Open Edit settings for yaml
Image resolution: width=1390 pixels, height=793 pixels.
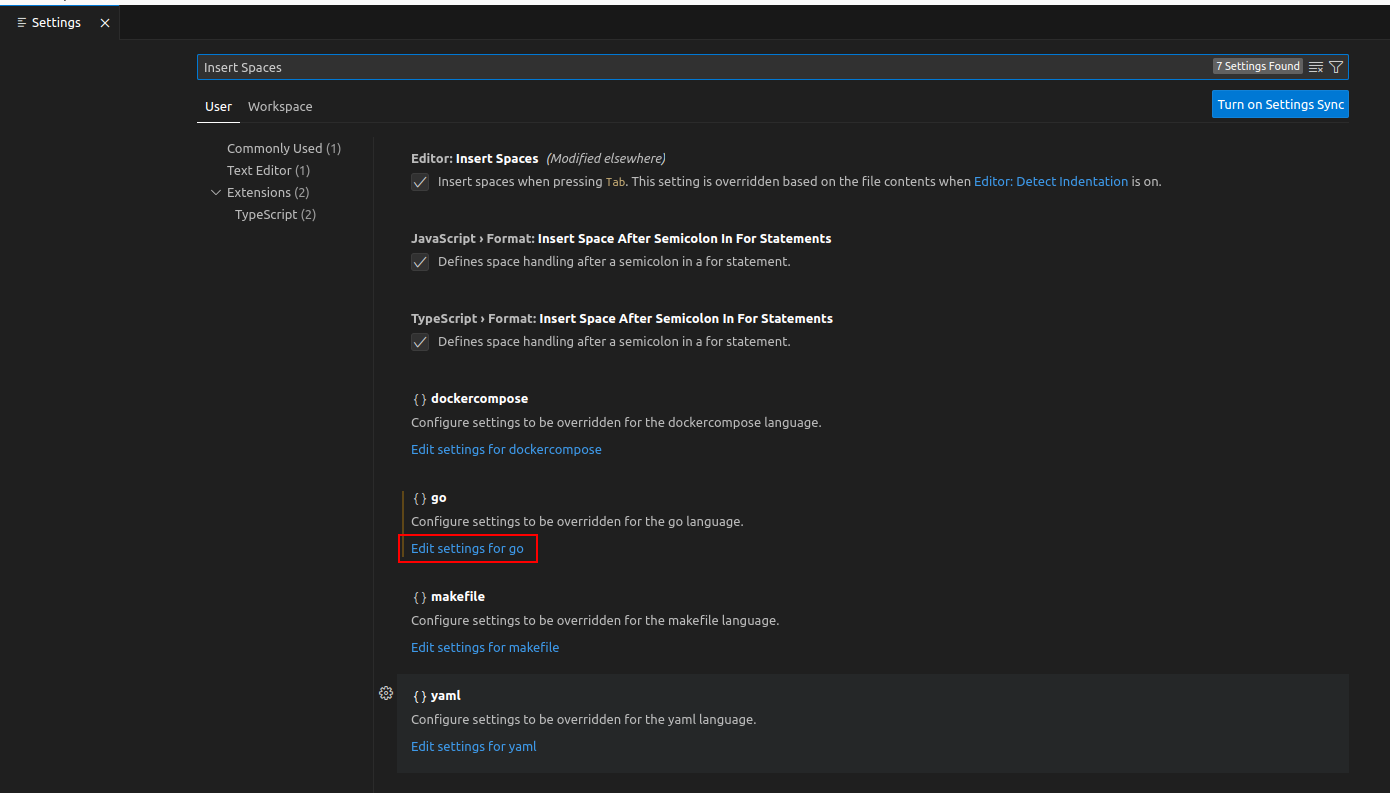tap(474, 746)
